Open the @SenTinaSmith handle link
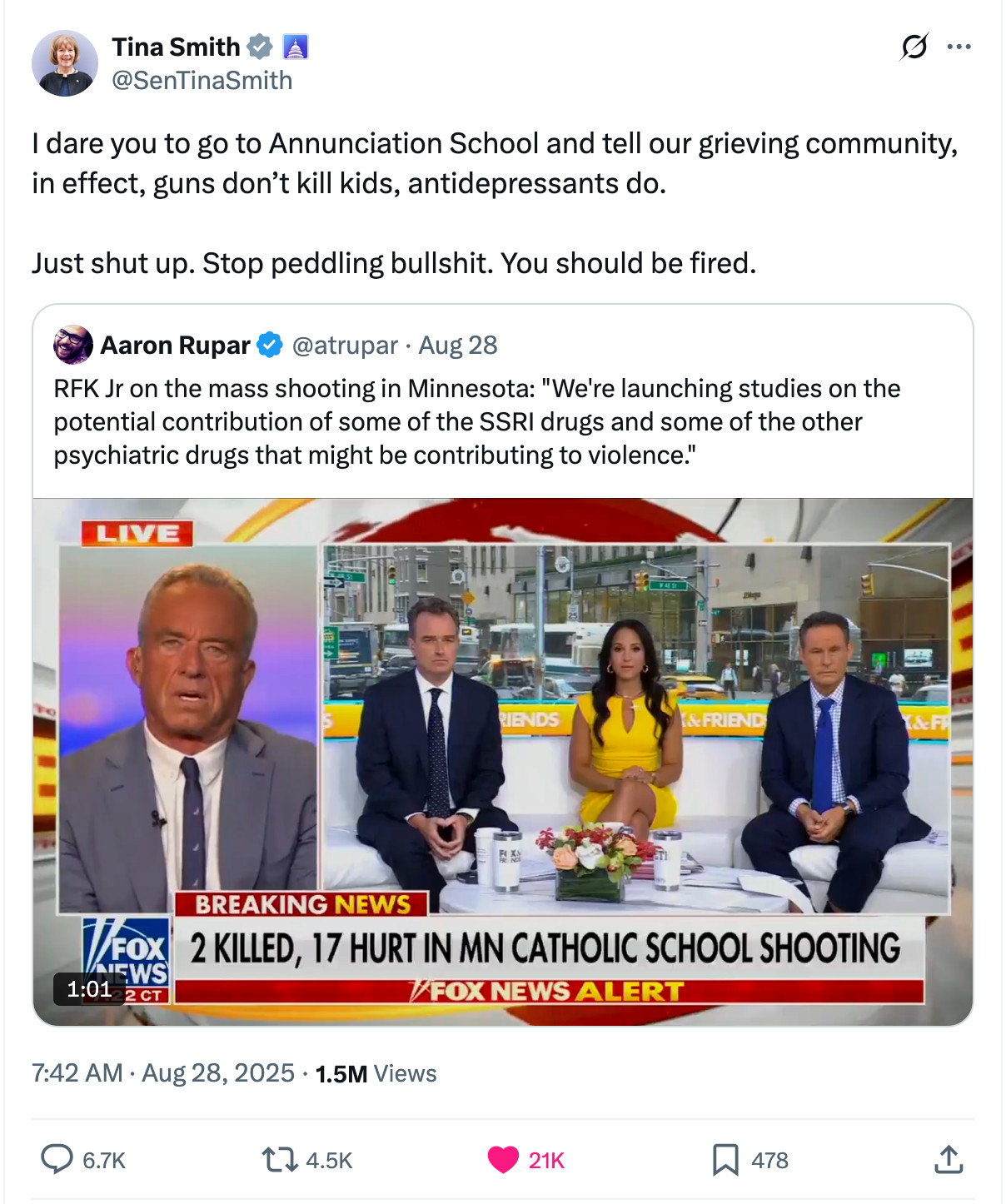Viewport: 1006px width, 1204px height. click(202, 80)
